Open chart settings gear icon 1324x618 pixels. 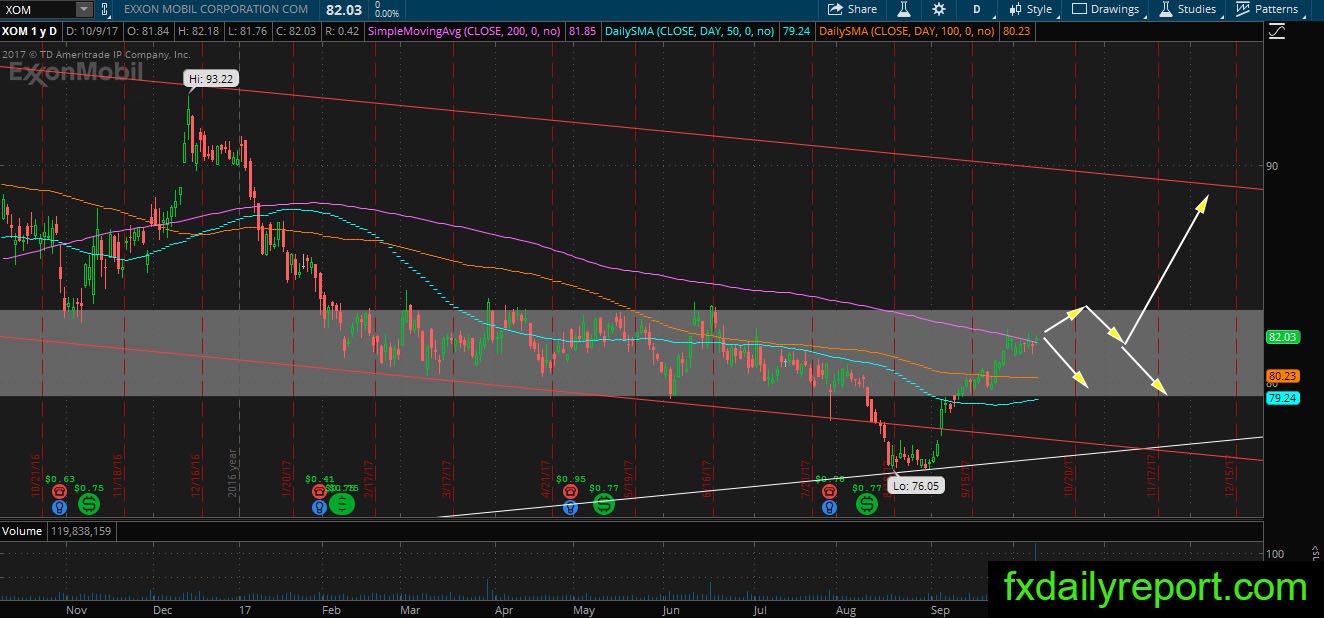938,9
